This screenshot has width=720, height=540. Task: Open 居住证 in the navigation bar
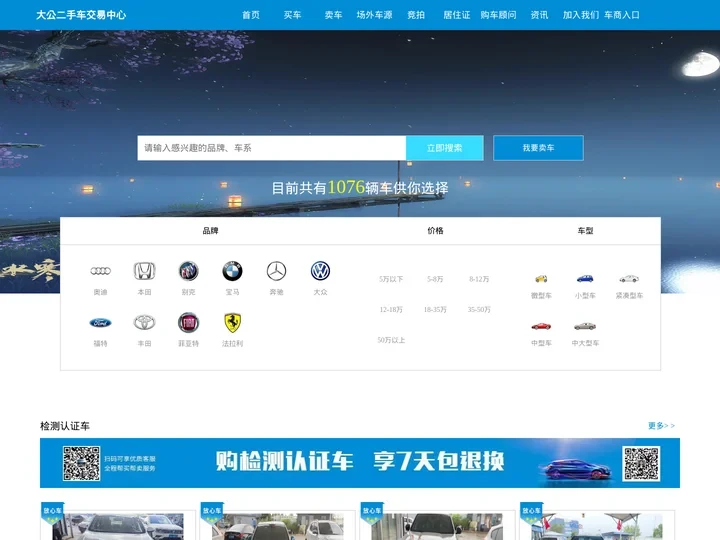click(457, 15)
